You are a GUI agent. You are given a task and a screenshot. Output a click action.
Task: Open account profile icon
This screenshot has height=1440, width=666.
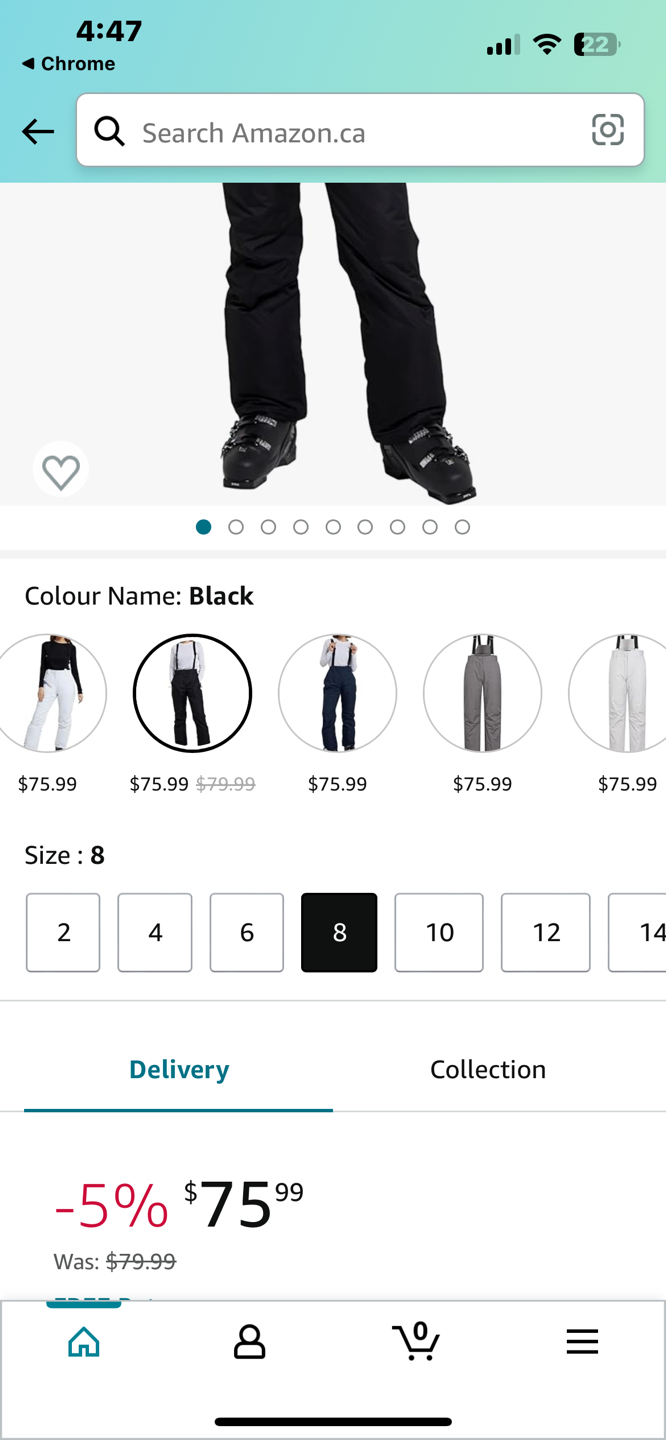pos(249,1342)
